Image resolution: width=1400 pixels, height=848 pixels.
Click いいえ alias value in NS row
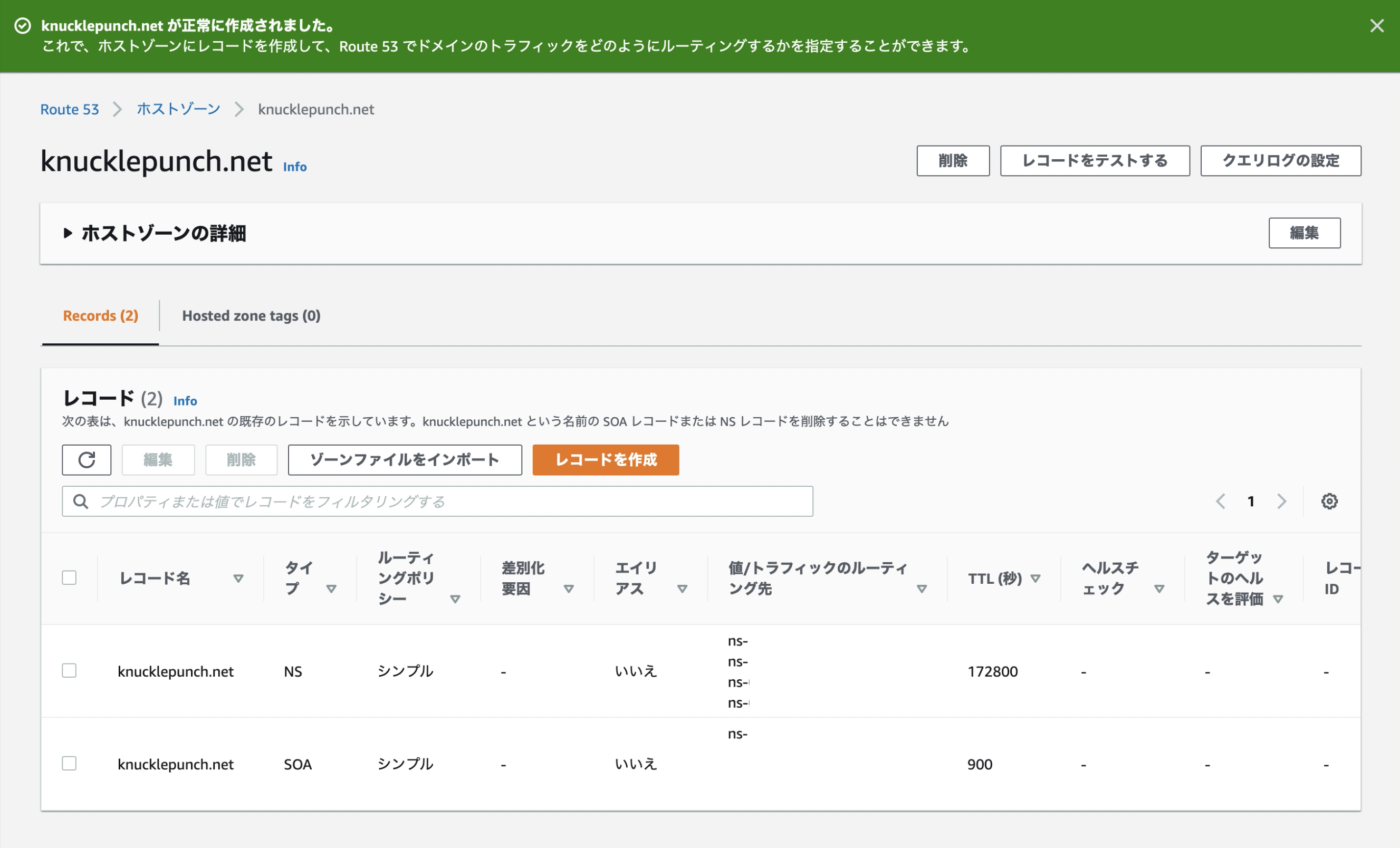coord(636,671)
